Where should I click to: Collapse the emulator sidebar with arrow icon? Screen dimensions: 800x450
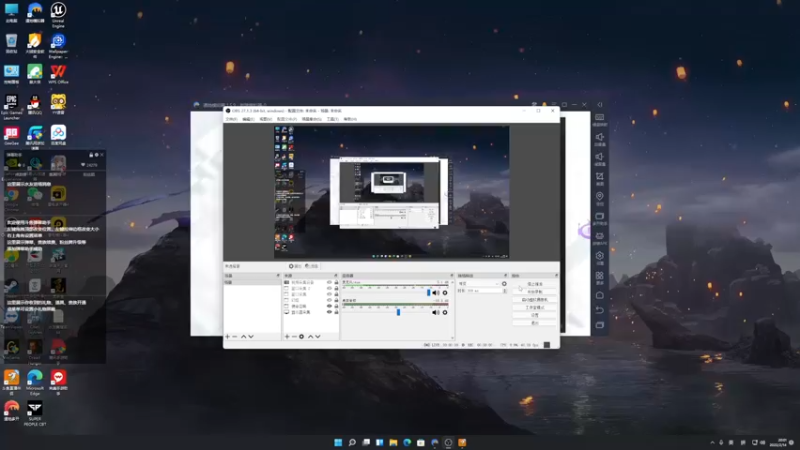pos(599,105)
